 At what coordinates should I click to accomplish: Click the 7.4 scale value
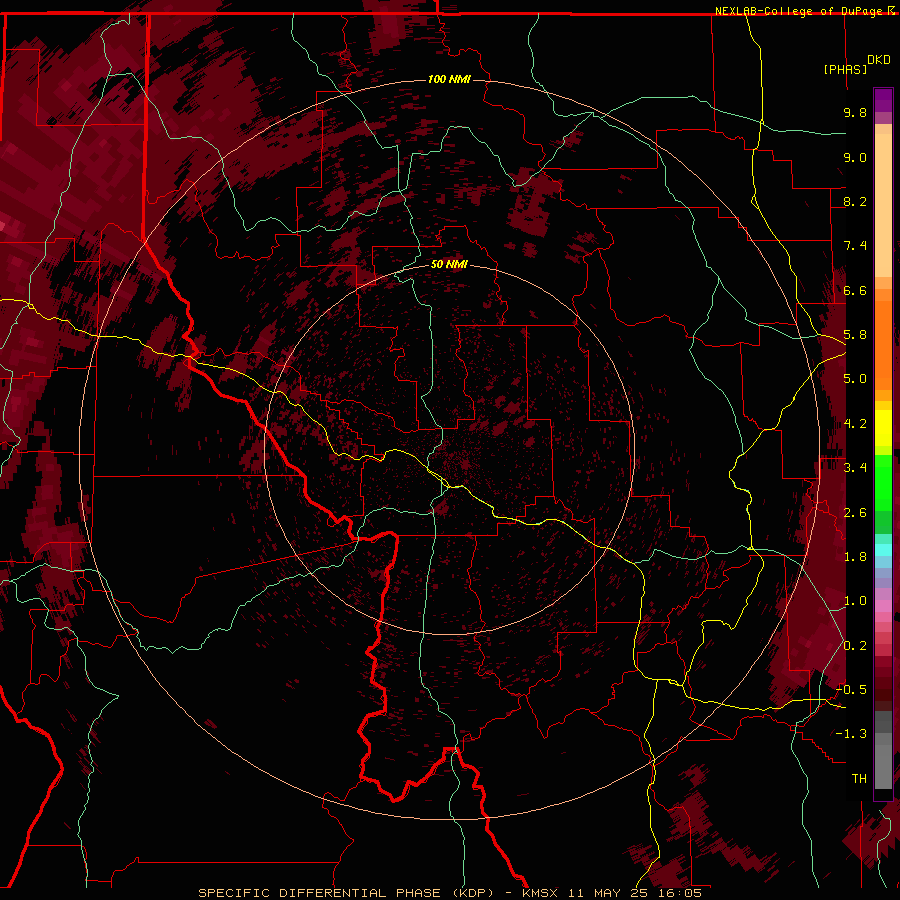click(855, 246)
